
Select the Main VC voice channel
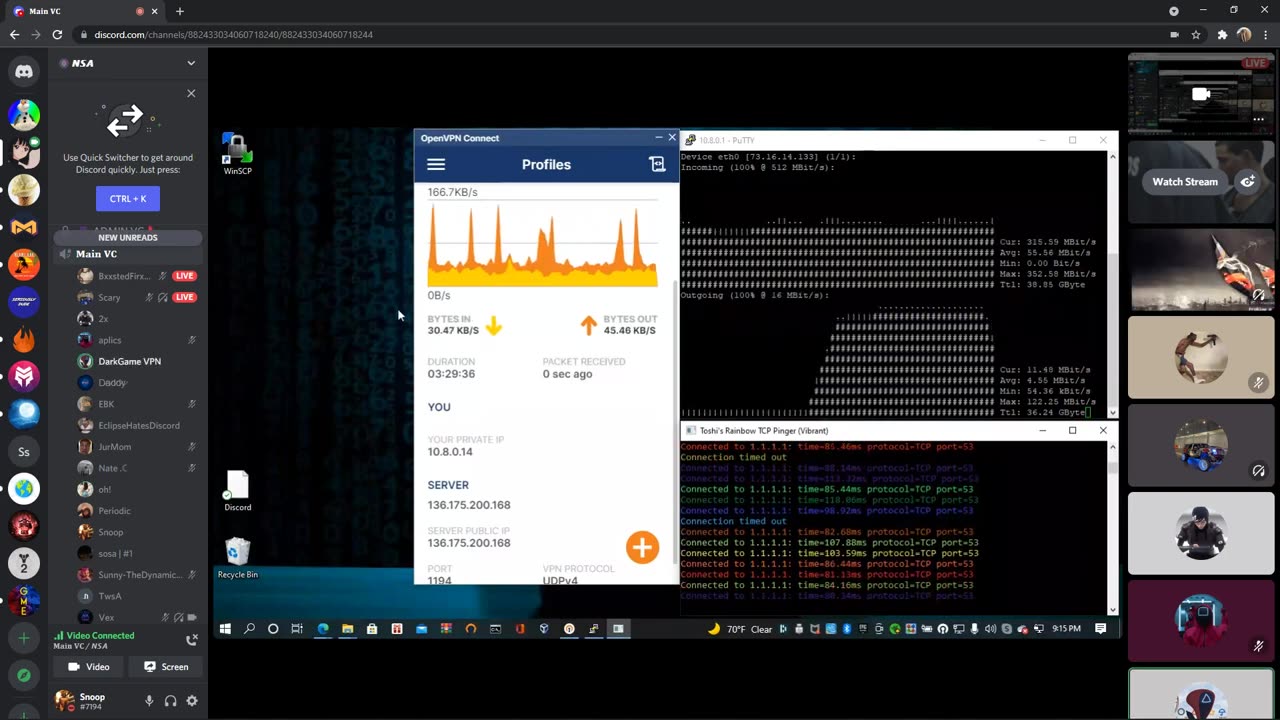(x=128, y=254)
